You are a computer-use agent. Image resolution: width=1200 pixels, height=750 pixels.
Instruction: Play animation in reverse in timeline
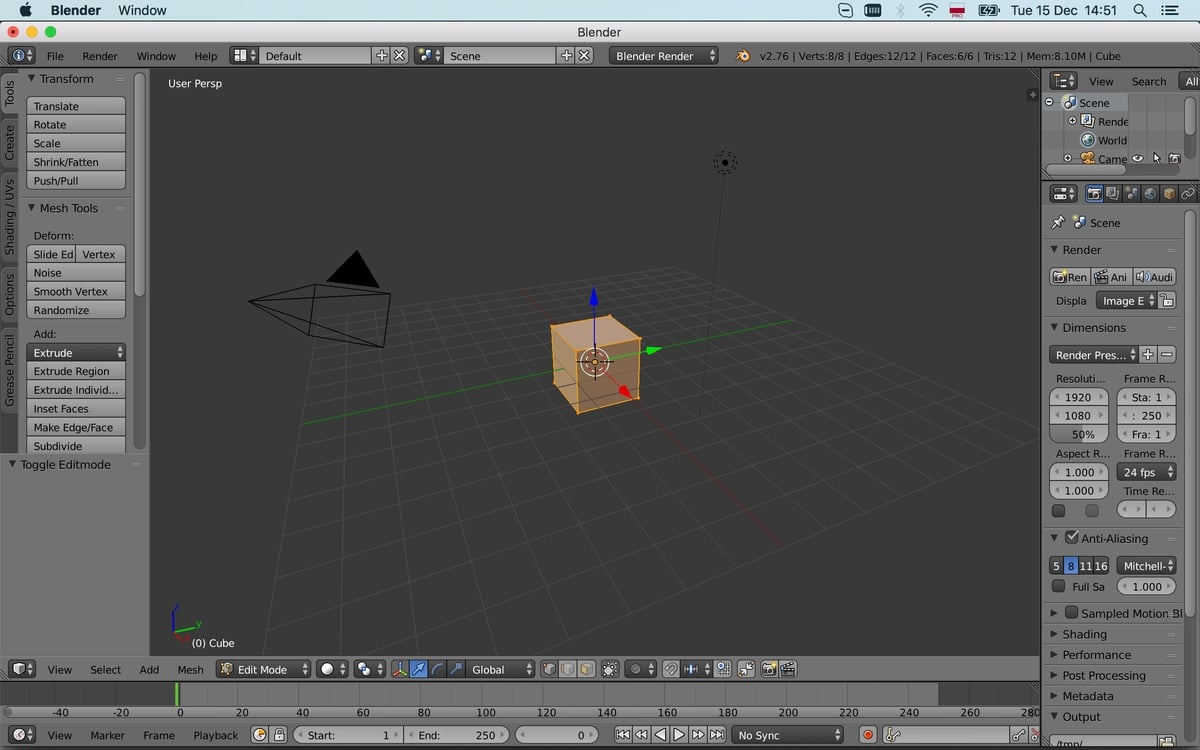(660, 735)
